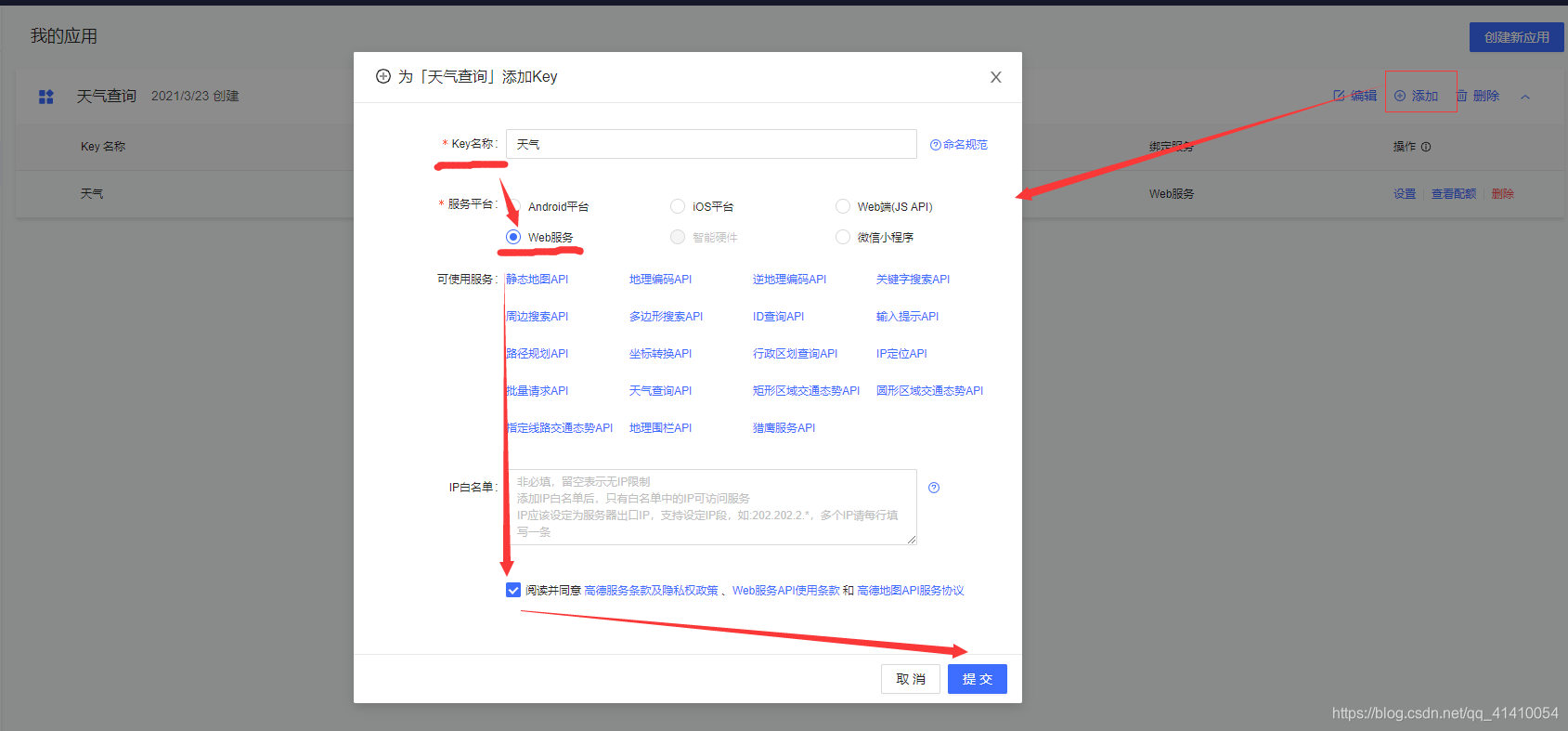The width and height of the screenshot is (1568, 731).
Task: Open the 路径规划API link
Action: 538,354
